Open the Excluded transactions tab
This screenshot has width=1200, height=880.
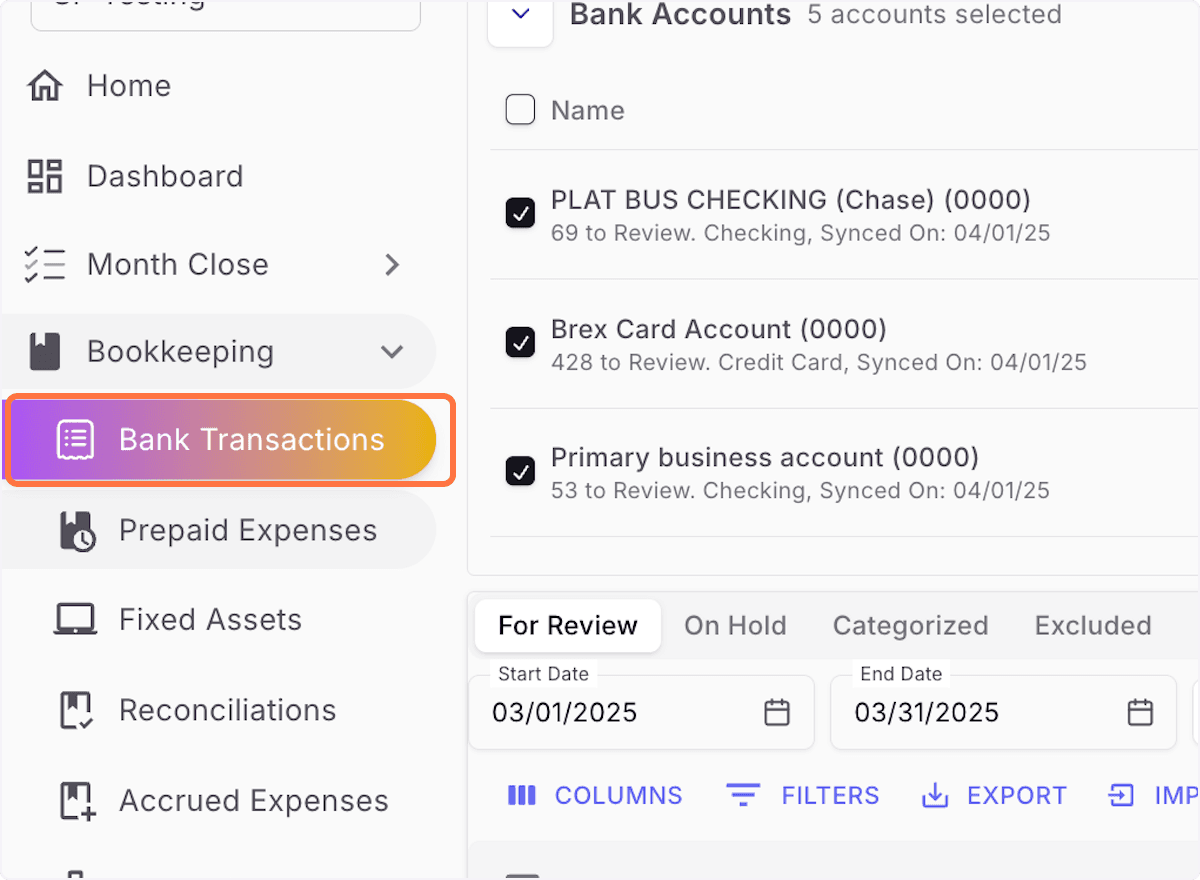[x=1092, y=625]
